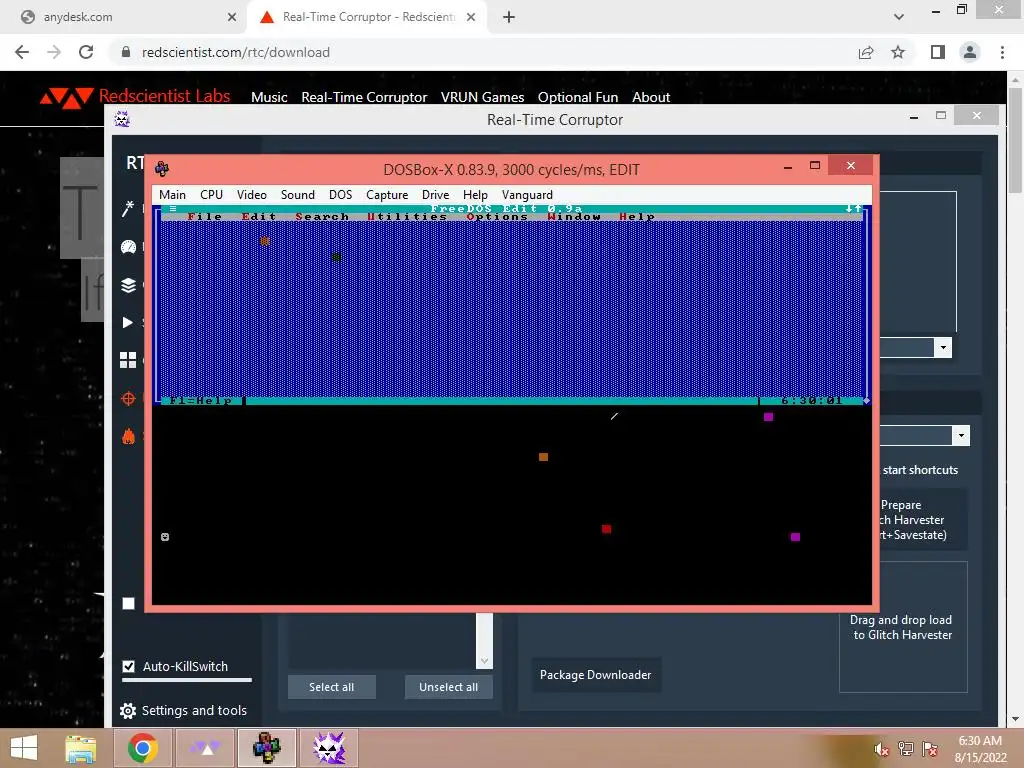Open Real-Time Corruptor page link
The width and height of the screenshot is (1024, 768).
tap(364, 97)
